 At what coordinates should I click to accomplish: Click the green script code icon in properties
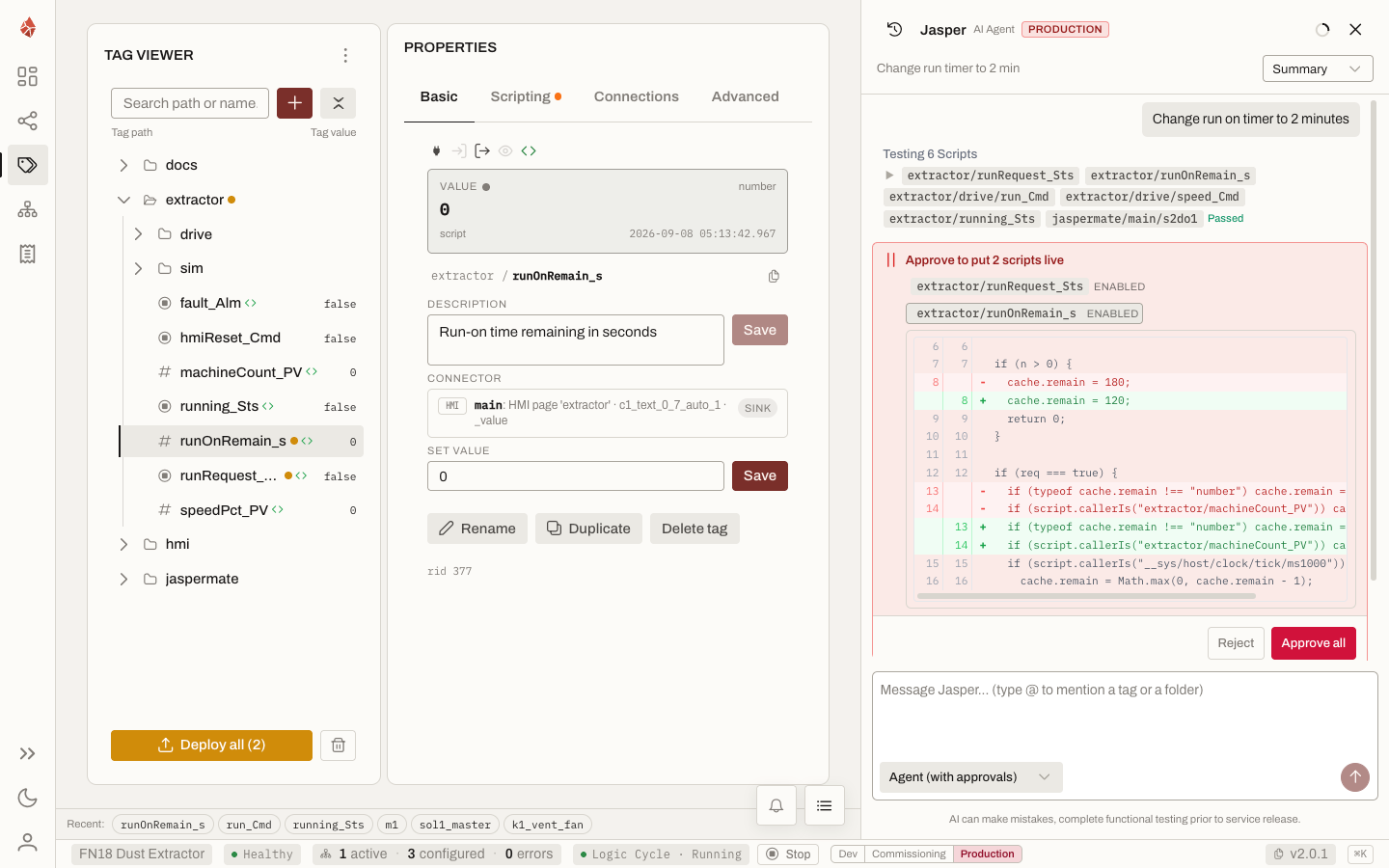529,150
